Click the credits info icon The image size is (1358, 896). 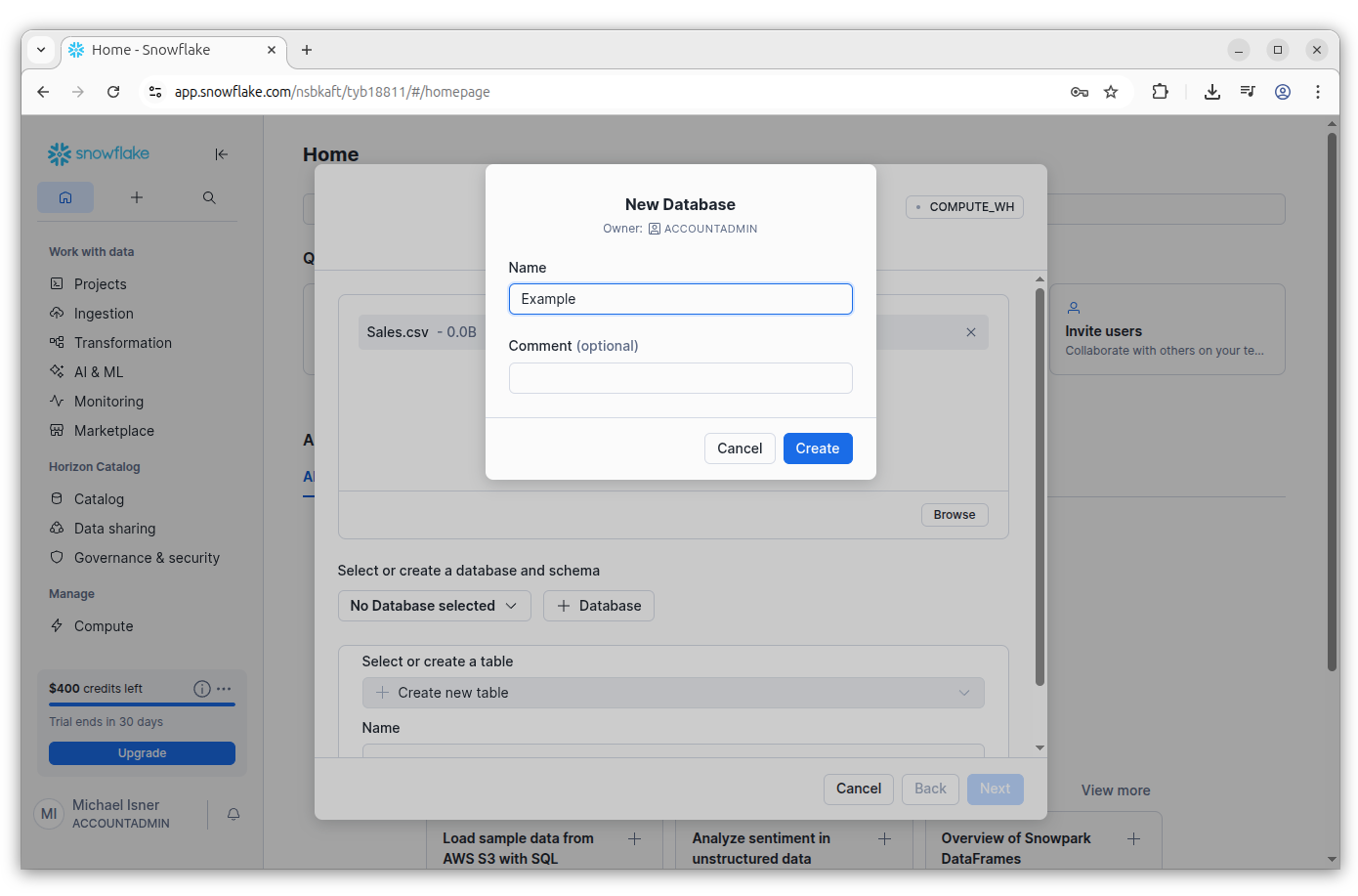coord(202,689)
